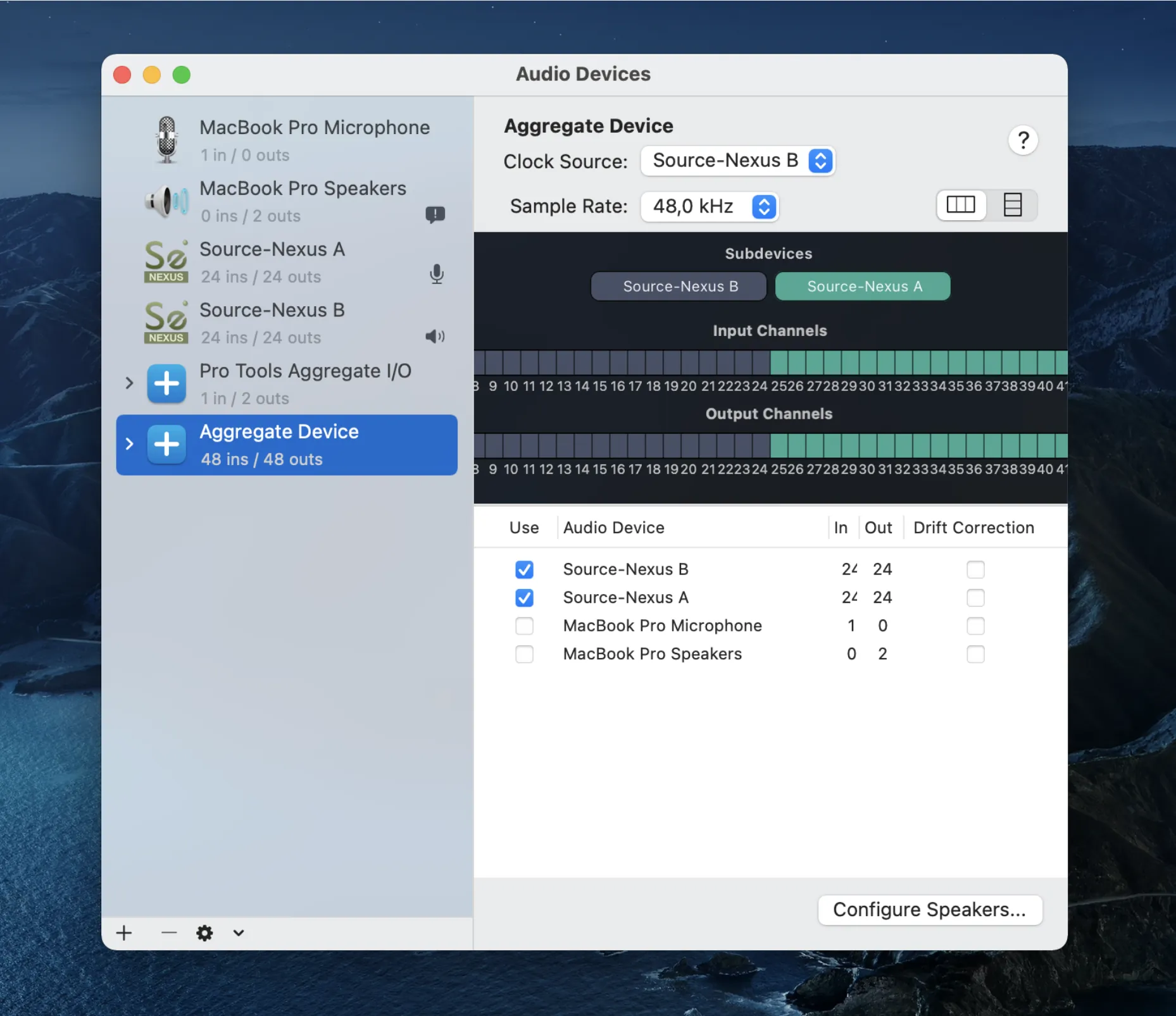The height and width of the screenshot is (1016, 1176).
Task: Click output channel 25 block
Action: point(779,446)
